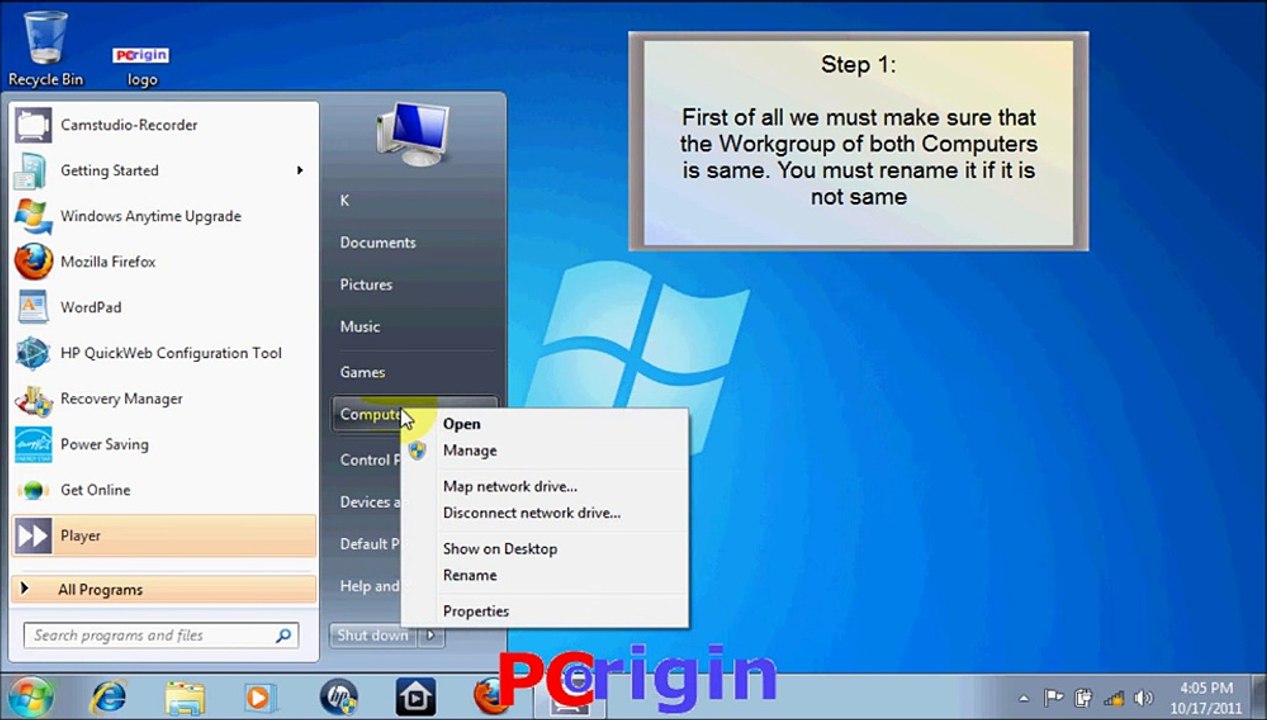The width and height of the screenshot is (1267, 720).
Task: Open Music from Start menu
Action: tap(360, 327)
